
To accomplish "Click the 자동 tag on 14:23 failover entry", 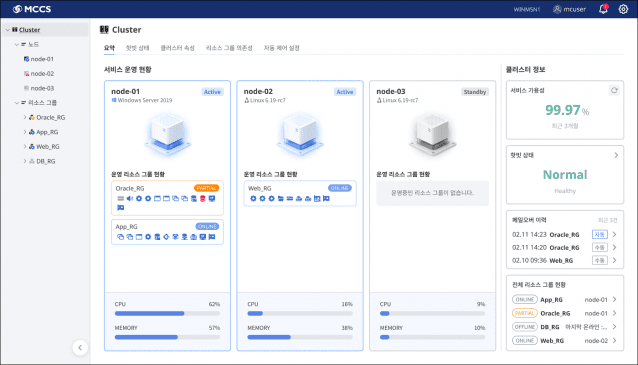I will tap(600, 234).
